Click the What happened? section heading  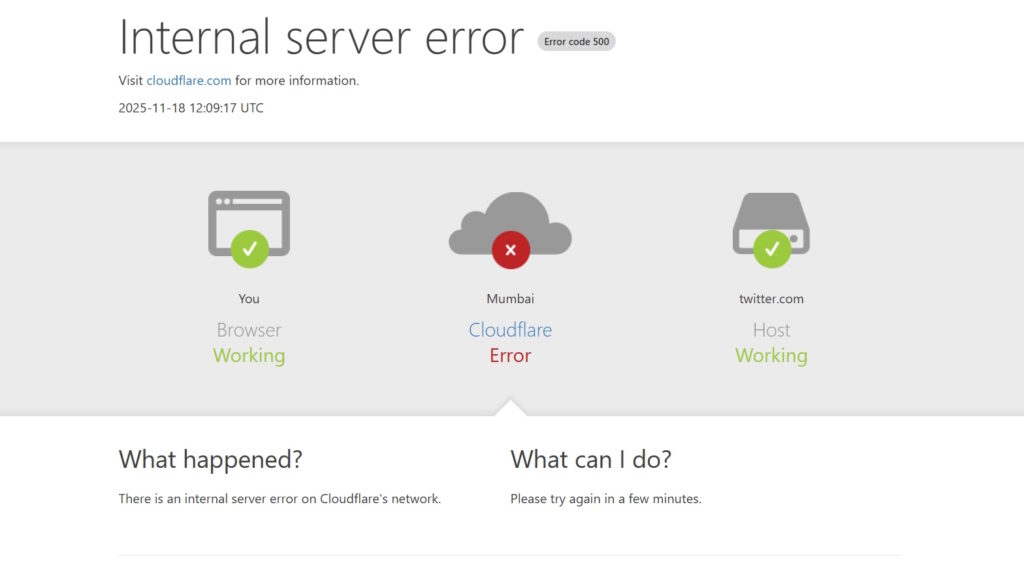(210, 459)
